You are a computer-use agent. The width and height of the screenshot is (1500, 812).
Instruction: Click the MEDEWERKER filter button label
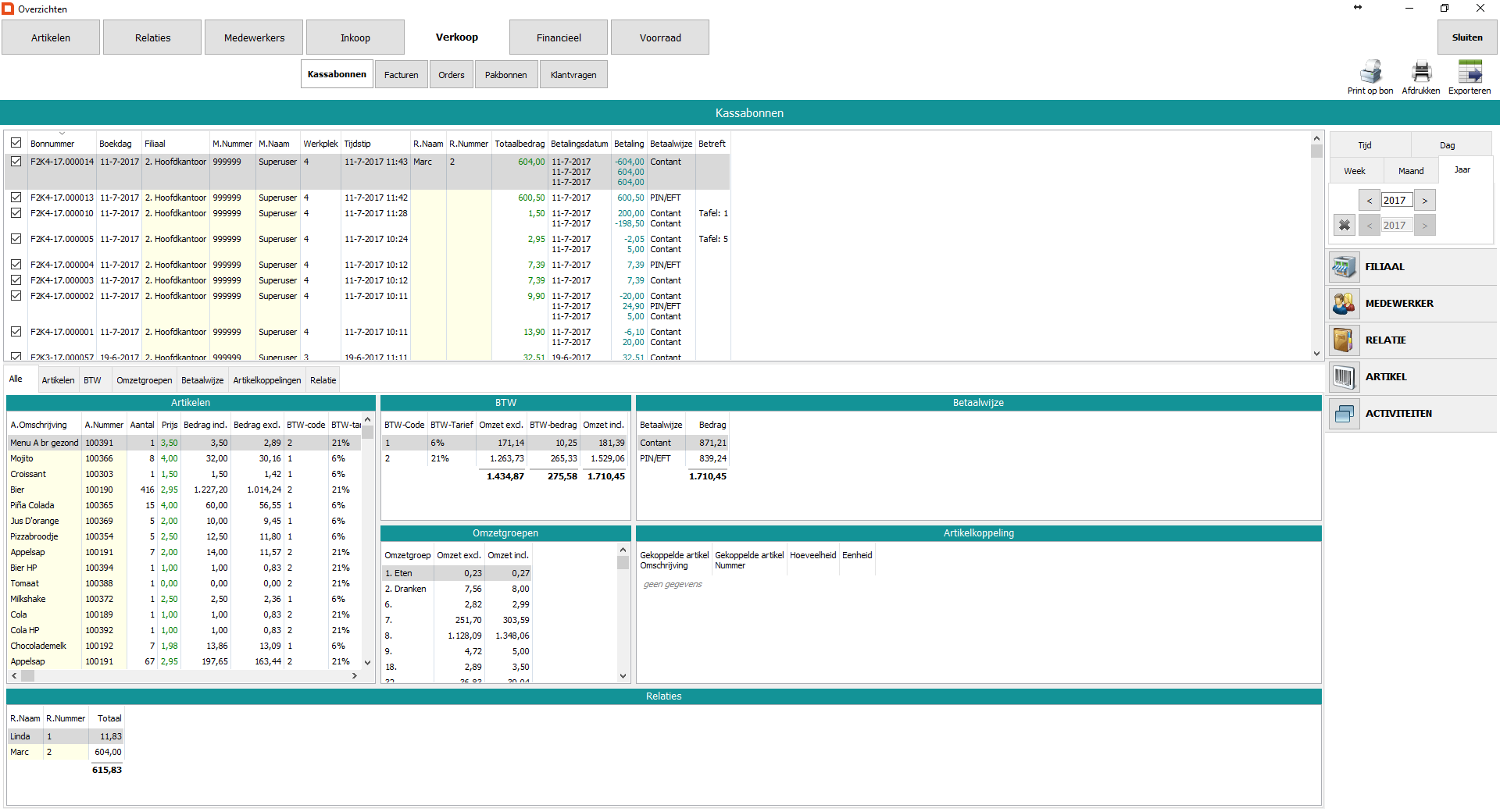pos(1399,304)
